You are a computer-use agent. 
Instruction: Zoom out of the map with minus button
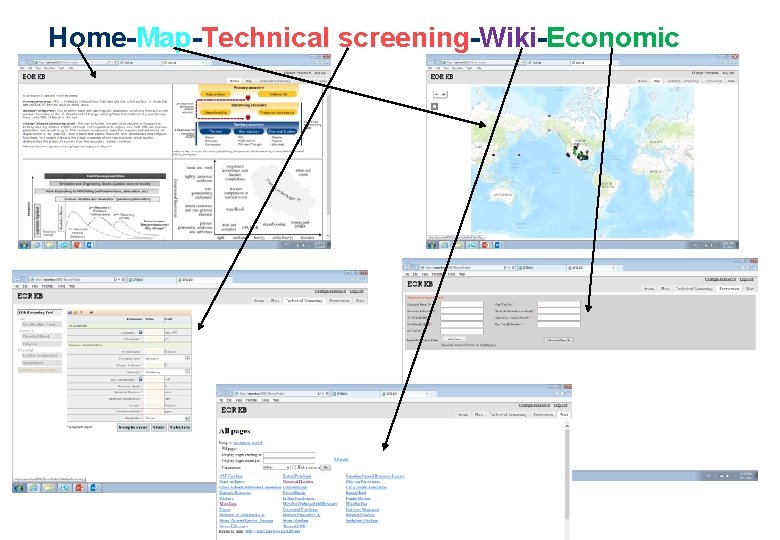[436, 94]
